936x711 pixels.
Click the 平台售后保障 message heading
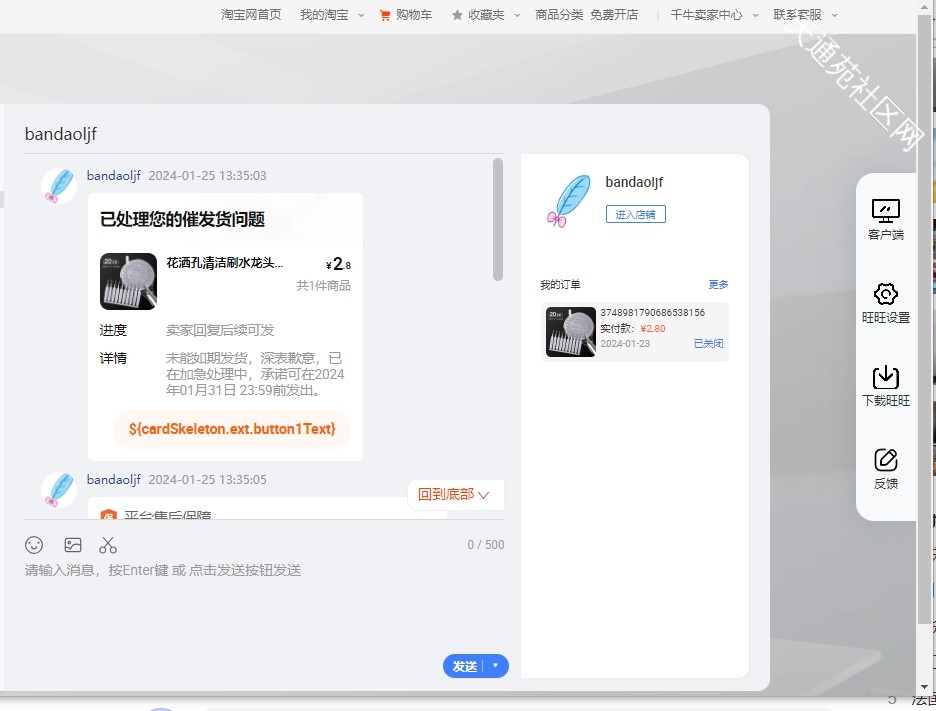[x=168, y=515]
